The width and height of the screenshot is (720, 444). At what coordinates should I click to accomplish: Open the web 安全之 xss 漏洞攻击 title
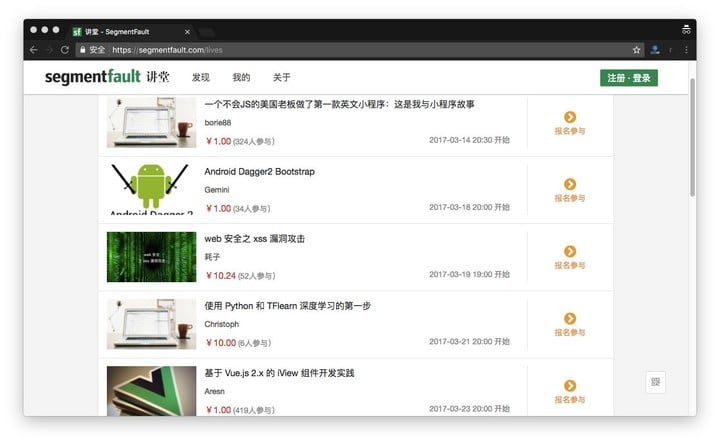[x=254, y=239]
